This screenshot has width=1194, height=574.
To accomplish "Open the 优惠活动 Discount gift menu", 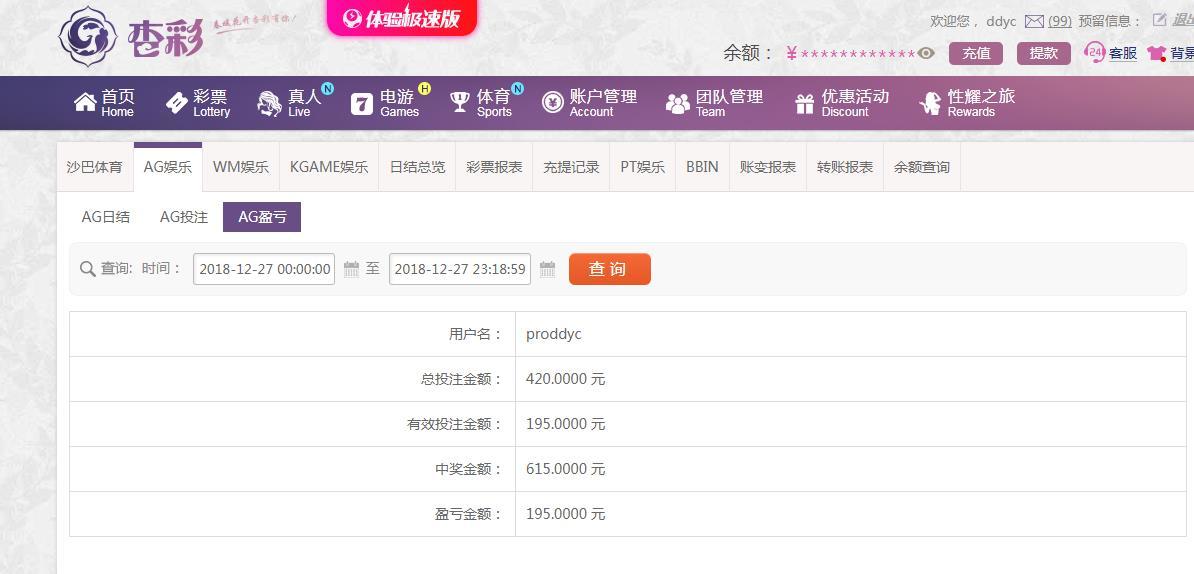I will click(x=842, y=102).
